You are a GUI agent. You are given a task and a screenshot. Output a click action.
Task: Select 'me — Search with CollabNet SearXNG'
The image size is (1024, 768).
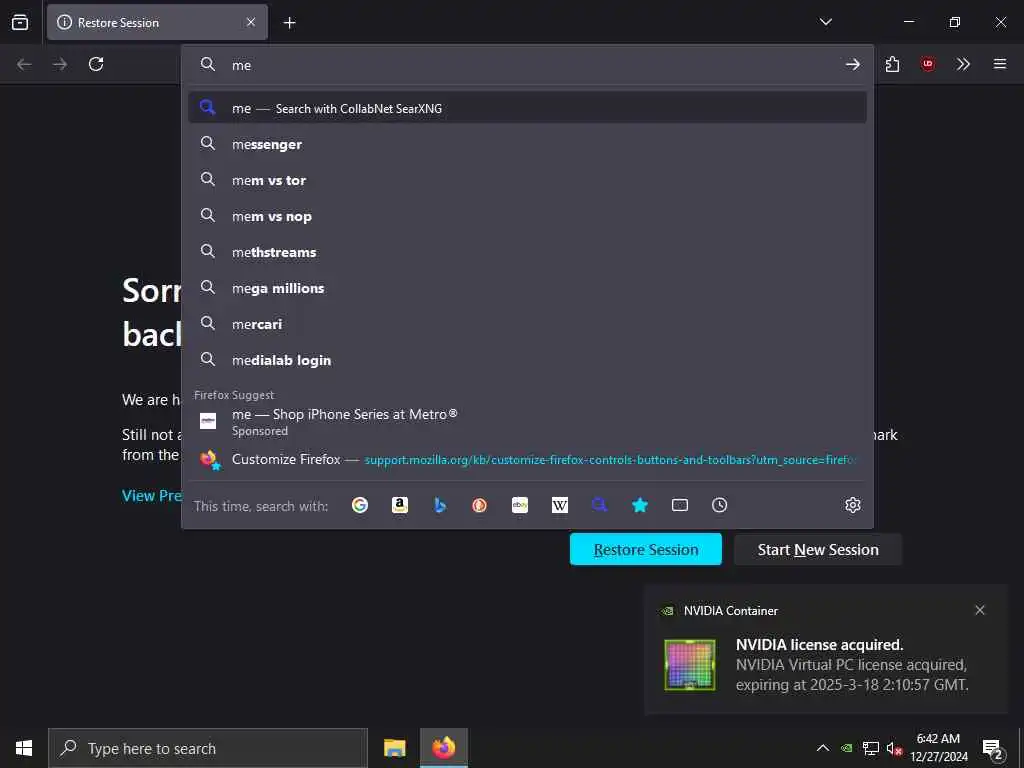[x=527, y=108]
